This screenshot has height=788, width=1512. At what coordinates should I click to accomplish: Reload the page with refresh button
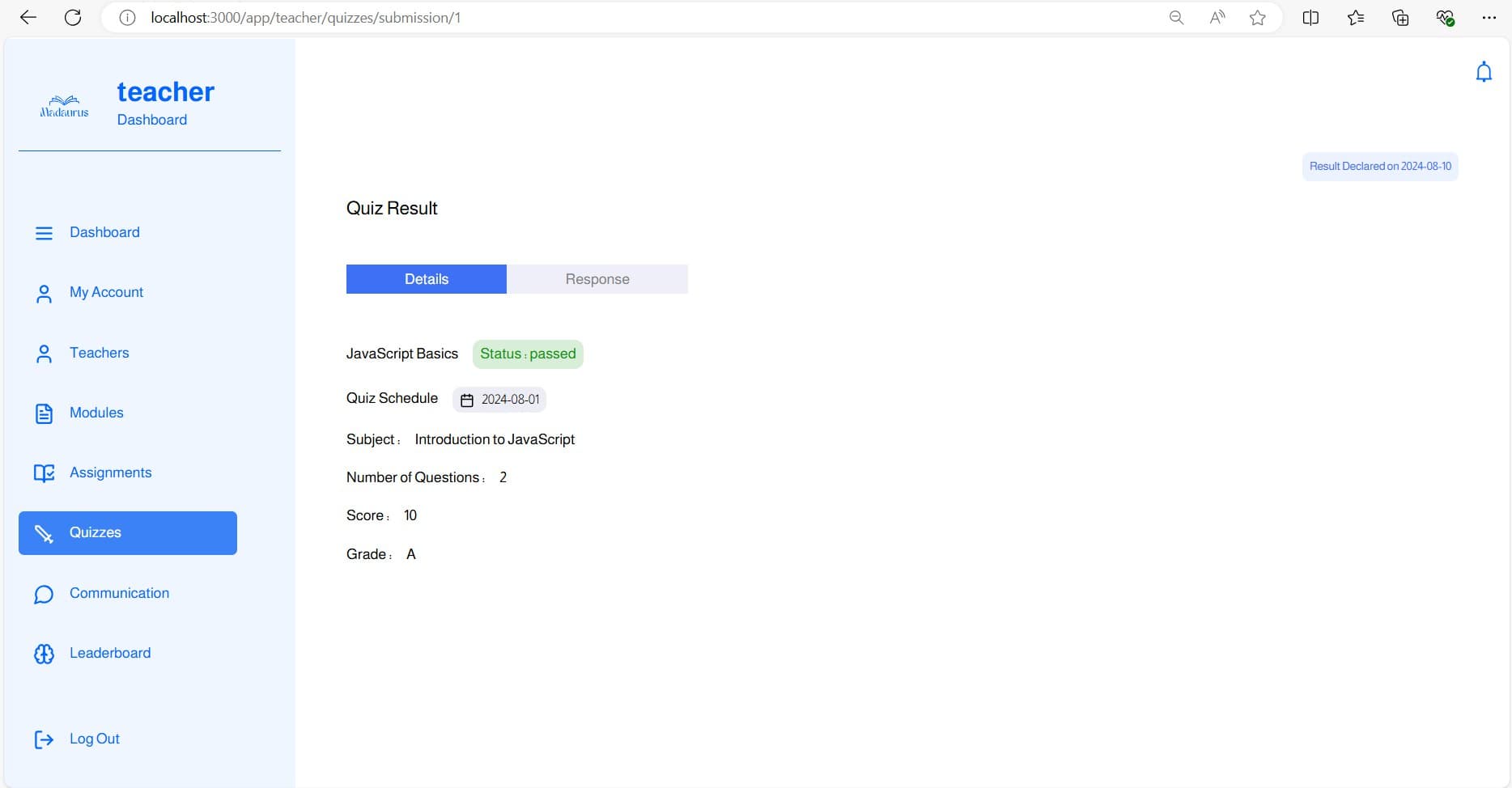coord(73,18)
